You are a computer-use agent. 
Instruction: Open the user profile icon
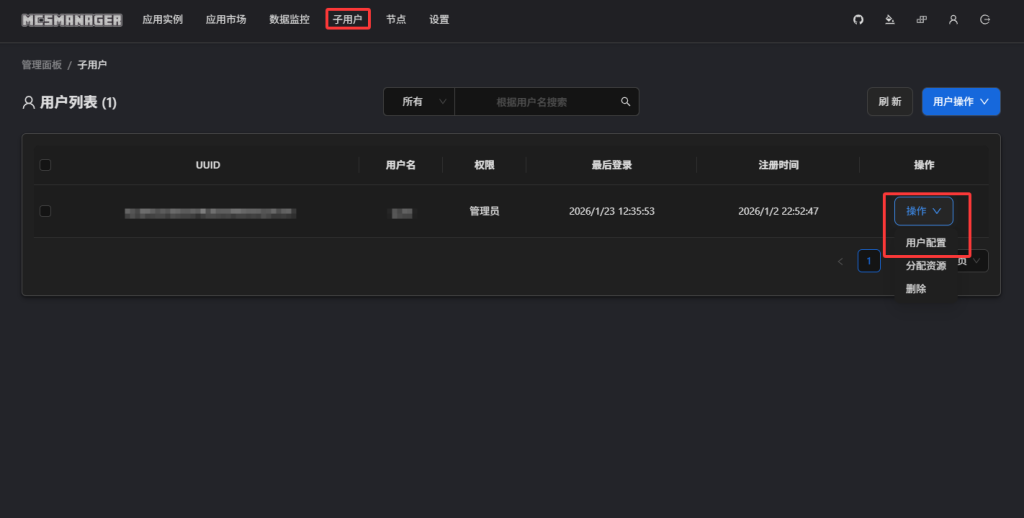click(x=953, y=19)
